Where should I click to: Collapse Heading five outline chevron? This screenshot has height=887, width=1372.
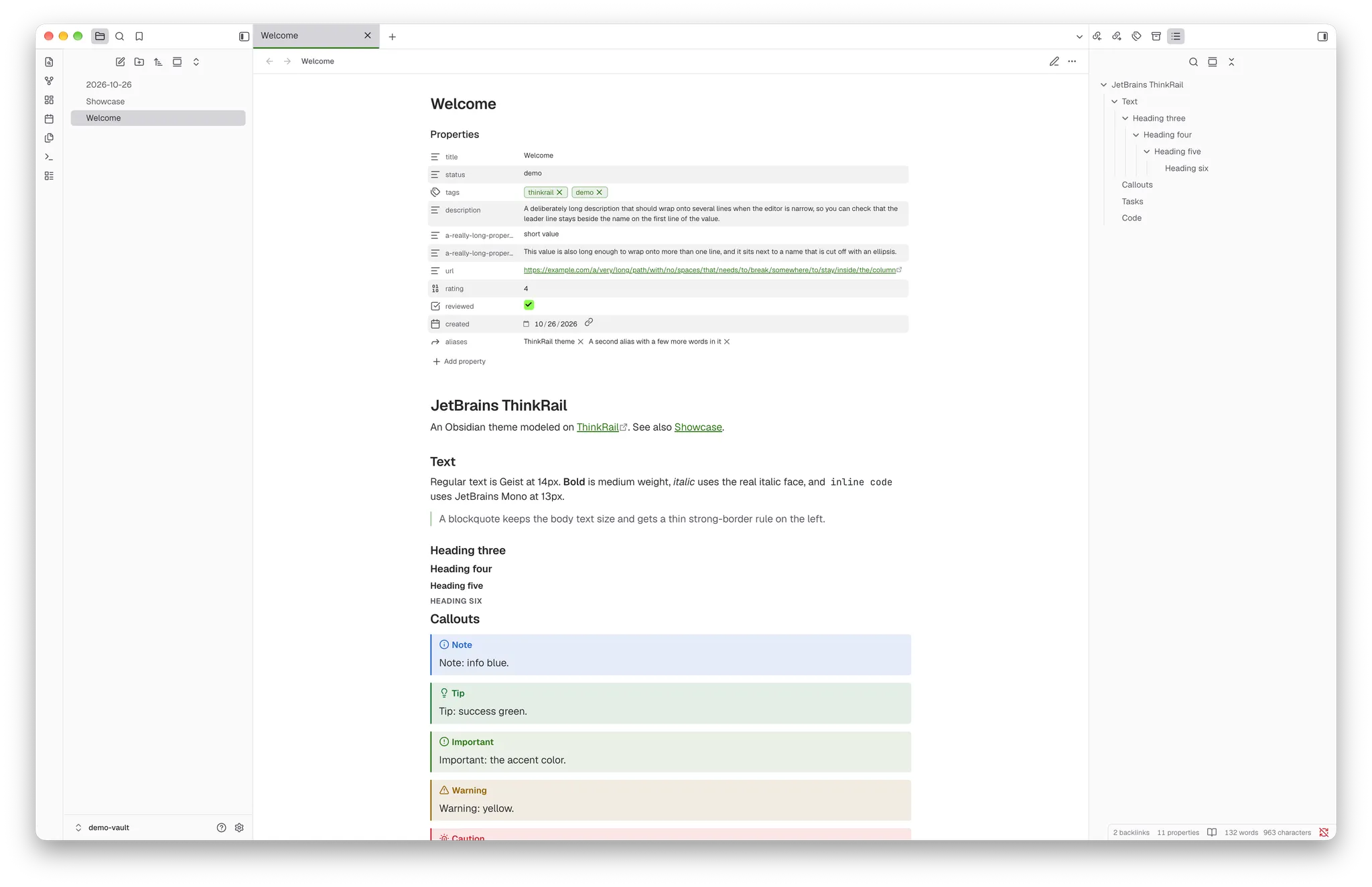1147,151
